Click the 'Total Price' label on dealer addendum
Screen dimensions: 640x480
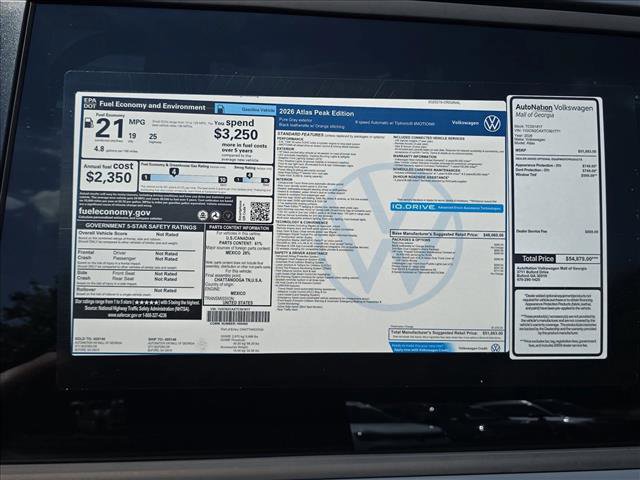pyautogui.click(x=538, y=259)
